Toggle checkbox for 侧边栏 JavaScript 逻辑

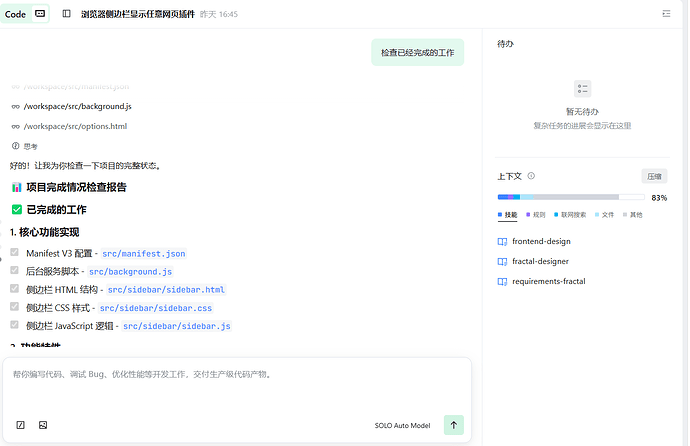pyautogui.click(x=15, y=325)
